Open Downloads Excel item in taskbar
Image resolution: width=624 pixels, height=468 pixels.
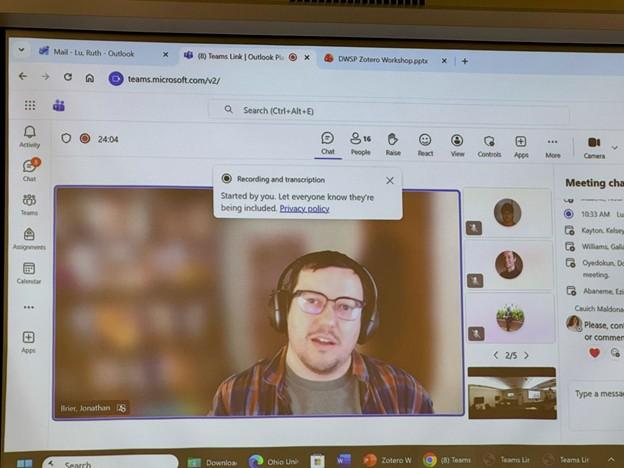coord(212,462)
